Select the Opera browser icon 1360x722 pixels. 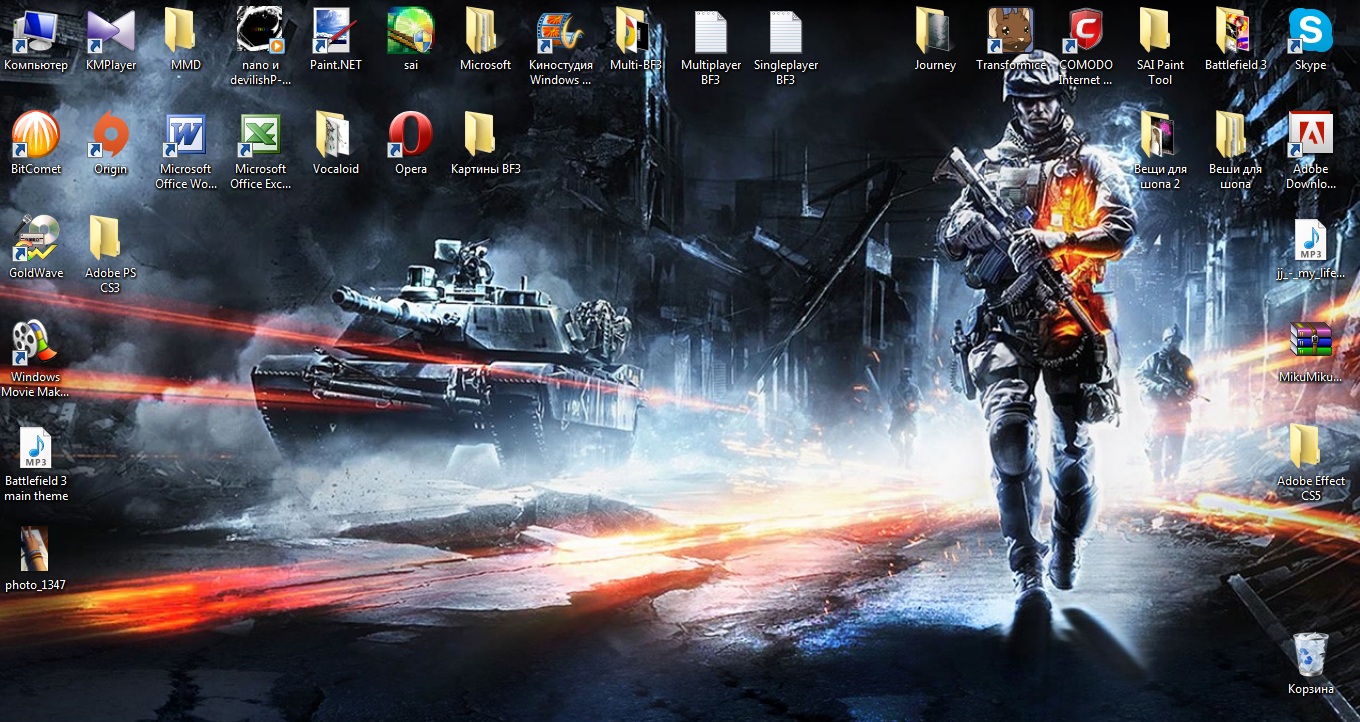click(411, 135)
